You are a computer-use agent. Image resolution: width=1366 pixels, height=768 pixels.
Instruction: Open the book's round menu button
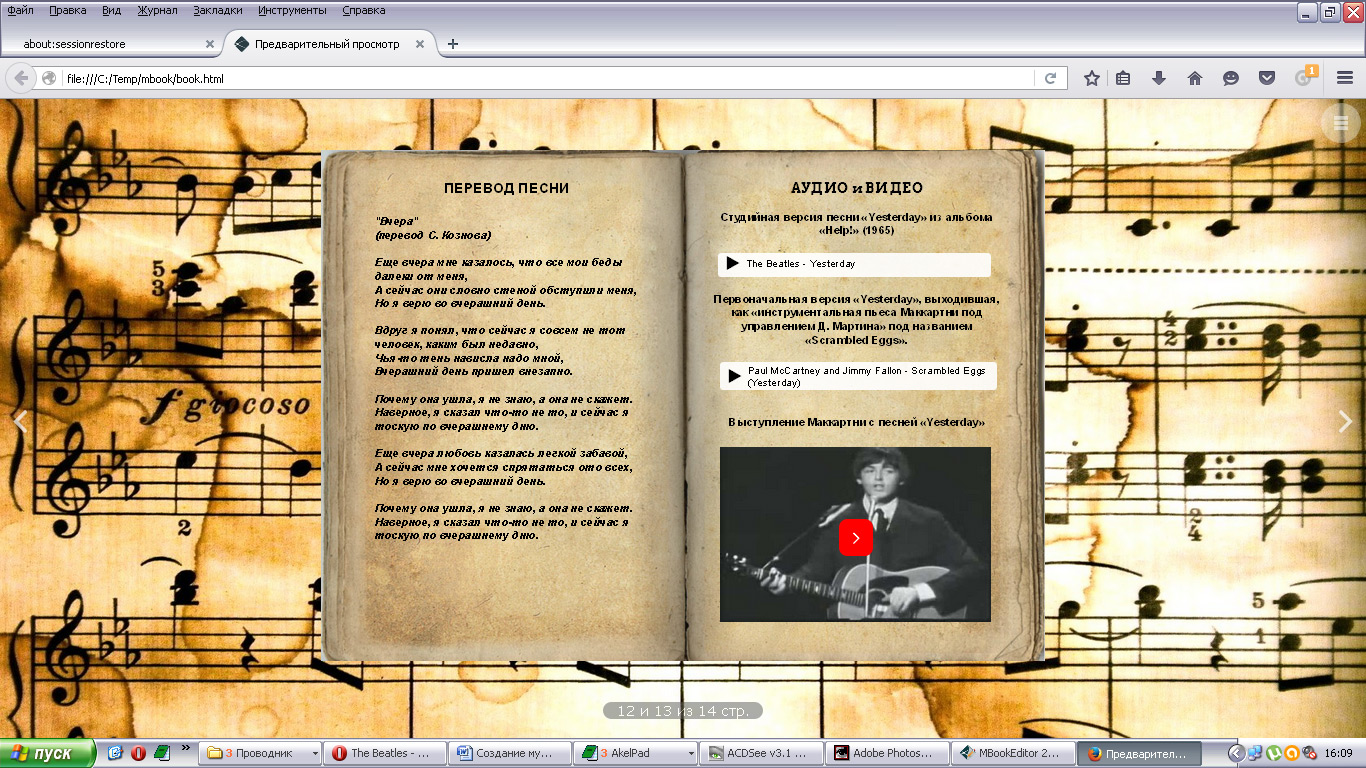pyautogui.click(x=1341, y=123)
